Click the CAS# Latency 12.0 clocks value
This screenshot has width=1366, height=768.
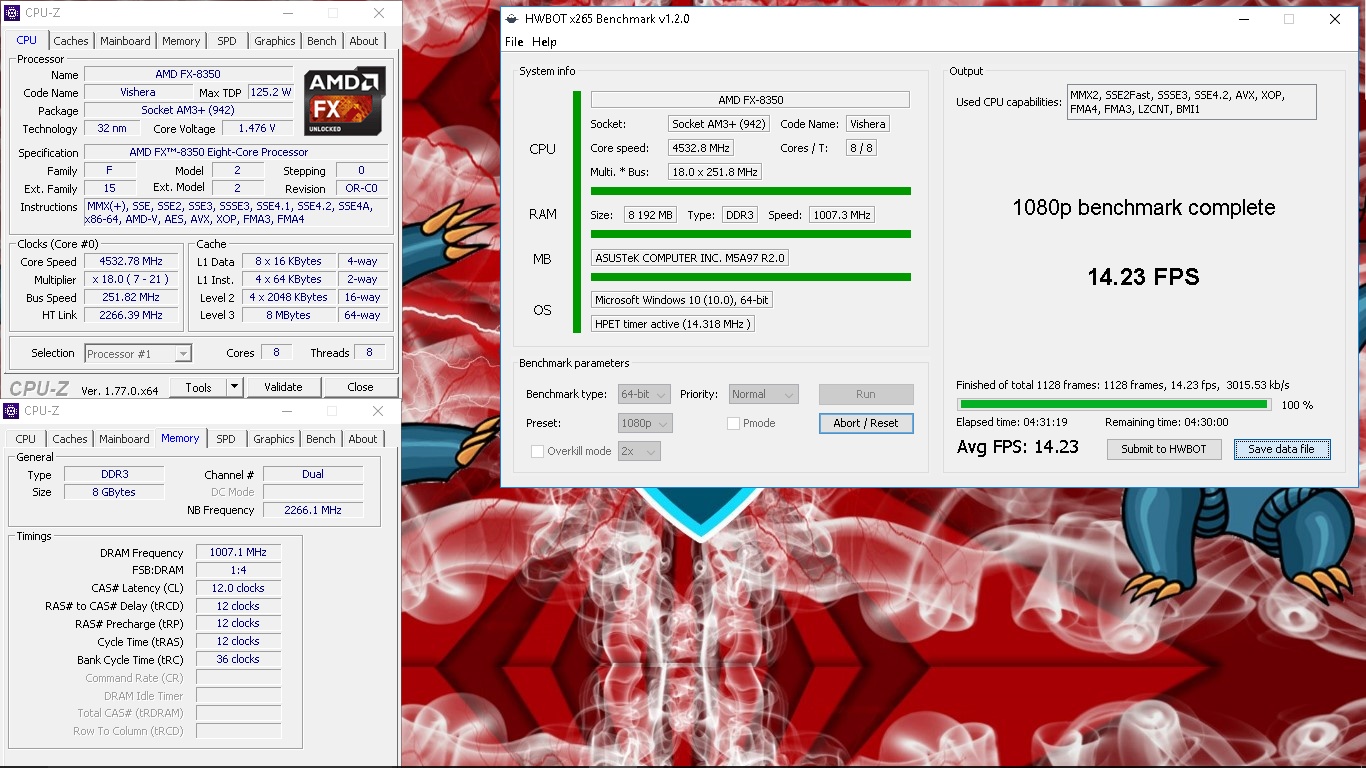[238, 588]
